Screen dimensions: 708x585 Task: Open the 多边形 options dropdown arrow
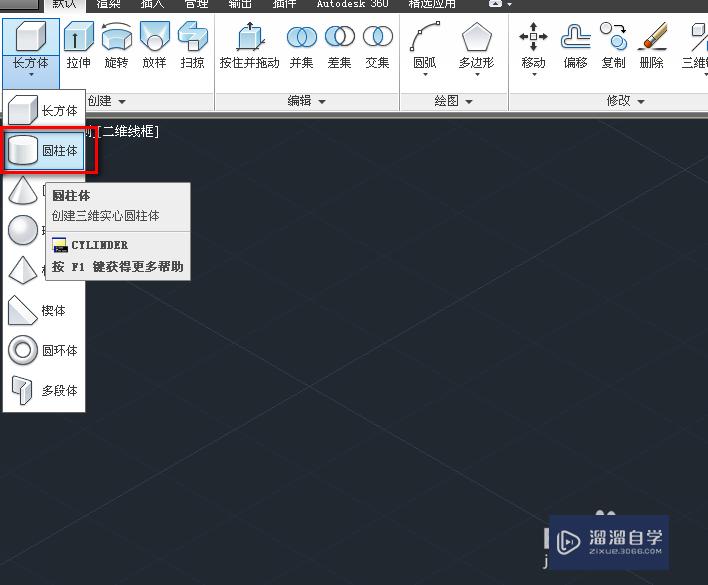coord(477,74)
